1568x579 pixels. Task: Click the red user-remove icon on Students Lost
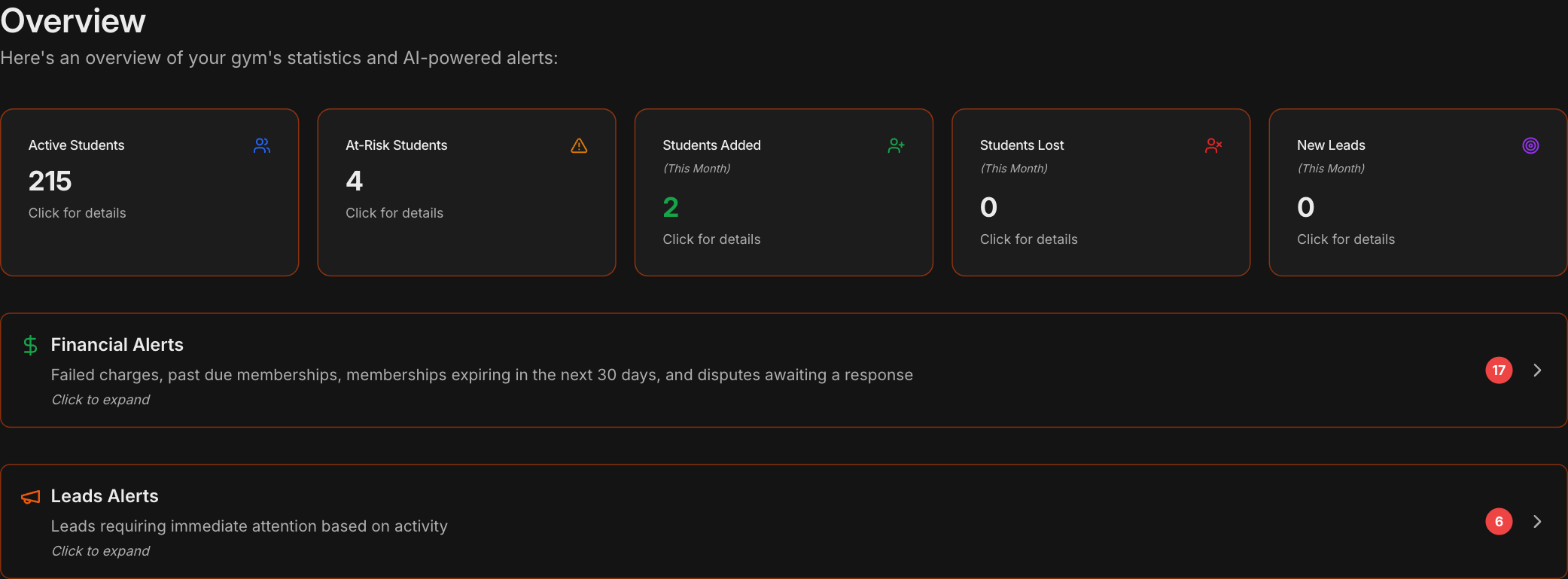(x=1213, y=145)
